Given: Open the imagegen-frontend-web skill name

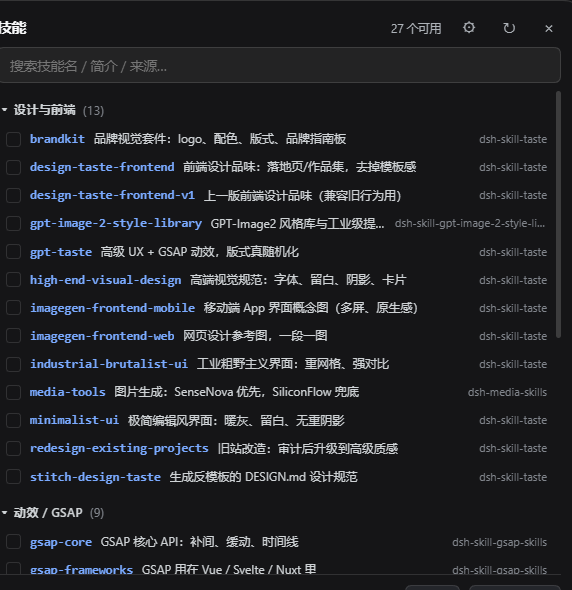Looking at the screenshot, I should pyautogui.click(x=102, y=336).
